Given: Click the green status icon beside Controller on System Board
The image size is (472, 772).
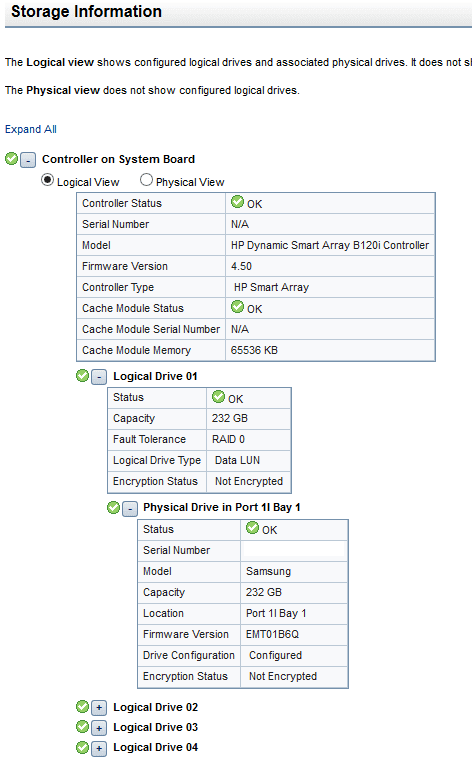Looking at the screenshot, I should point(11,159).
